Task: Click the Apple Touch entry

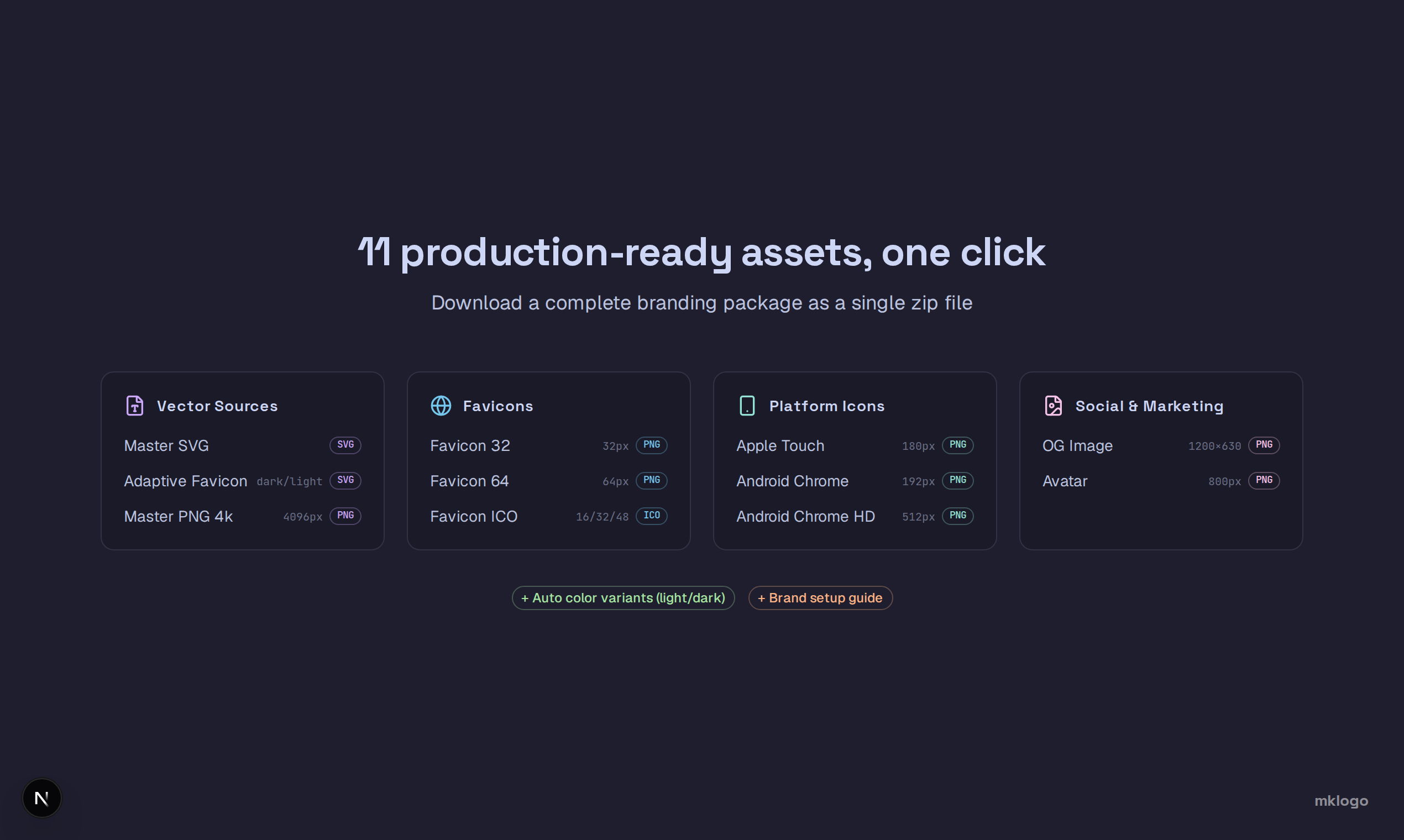Action: (x=780, y=446)
